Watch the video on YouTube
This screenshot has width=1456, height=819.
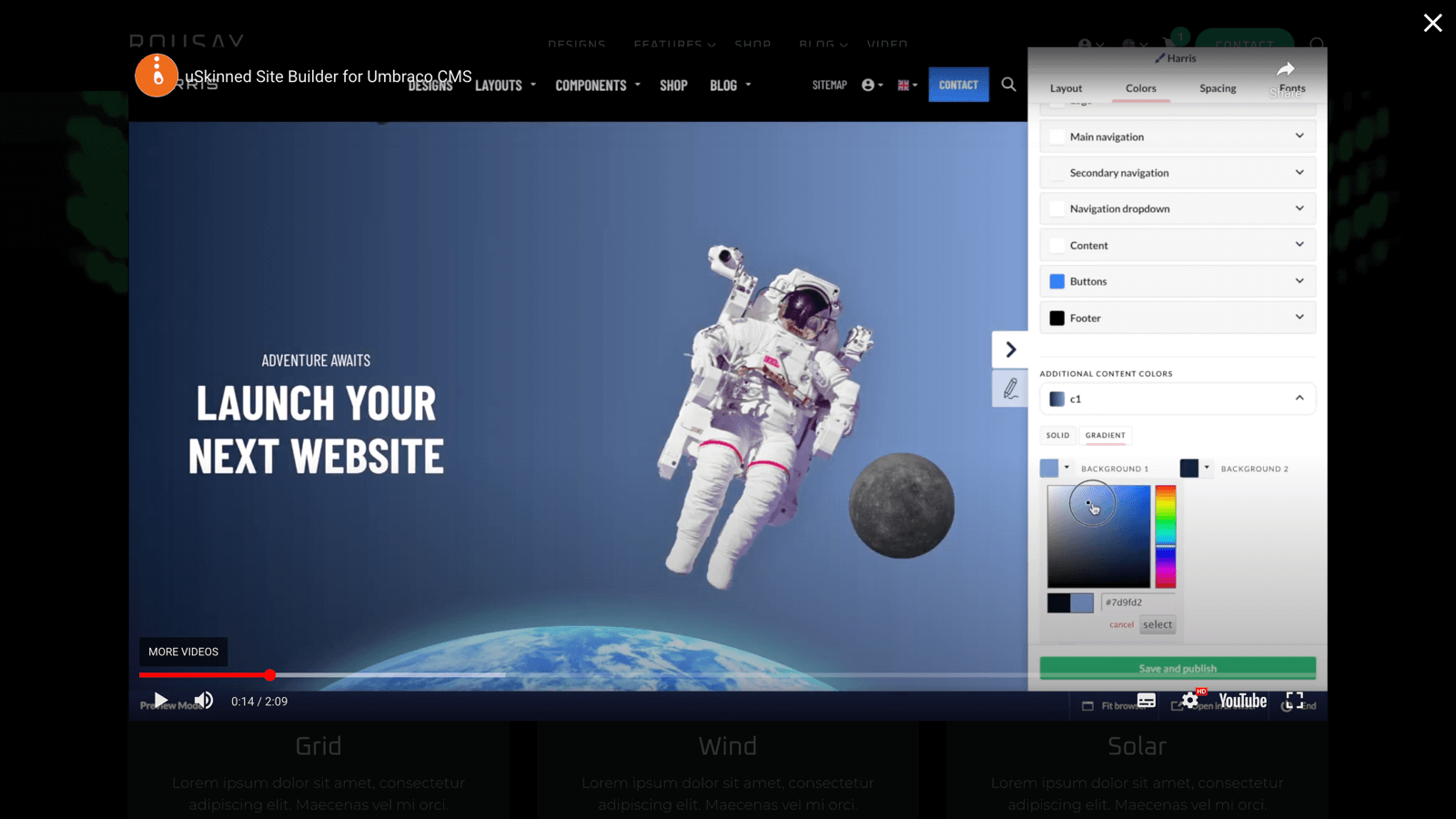tap(1241, 701)
